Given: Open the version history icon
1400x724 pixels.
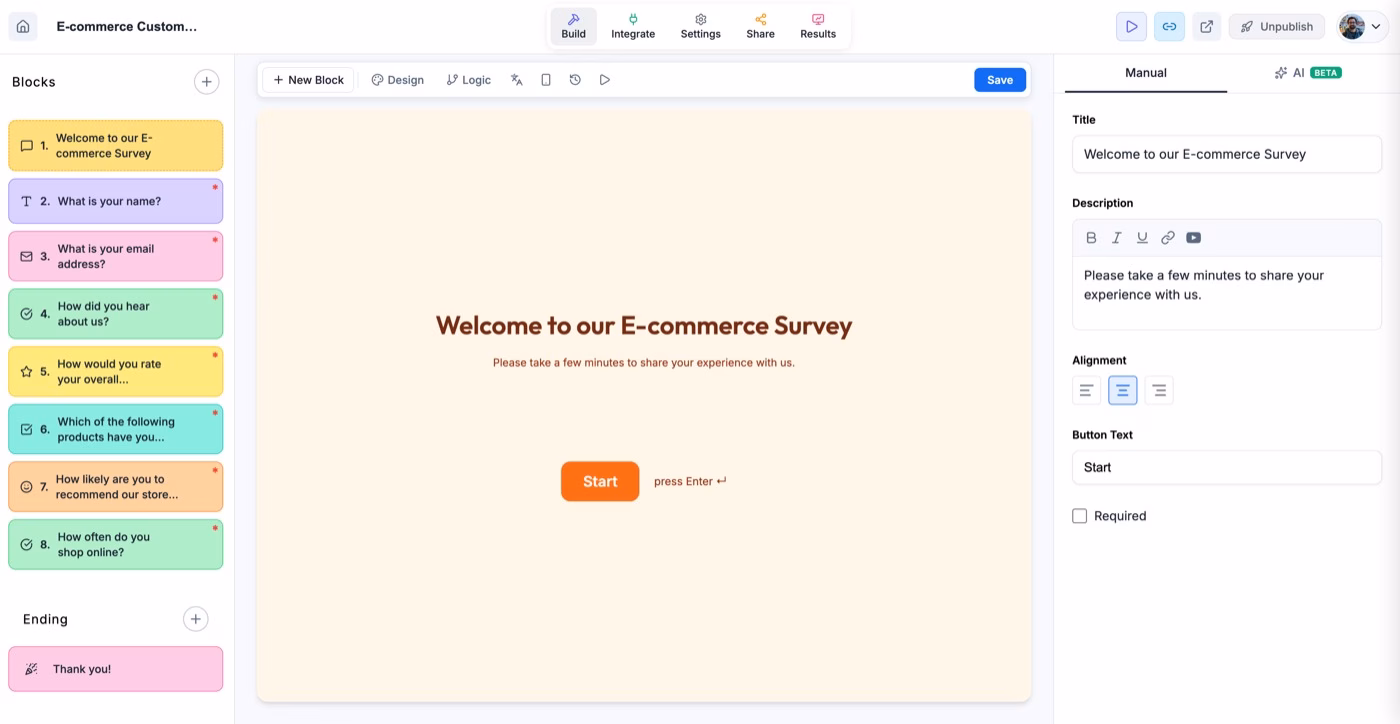Looking at the screenshot, I should pyautogui.click(x=575, y=80).
